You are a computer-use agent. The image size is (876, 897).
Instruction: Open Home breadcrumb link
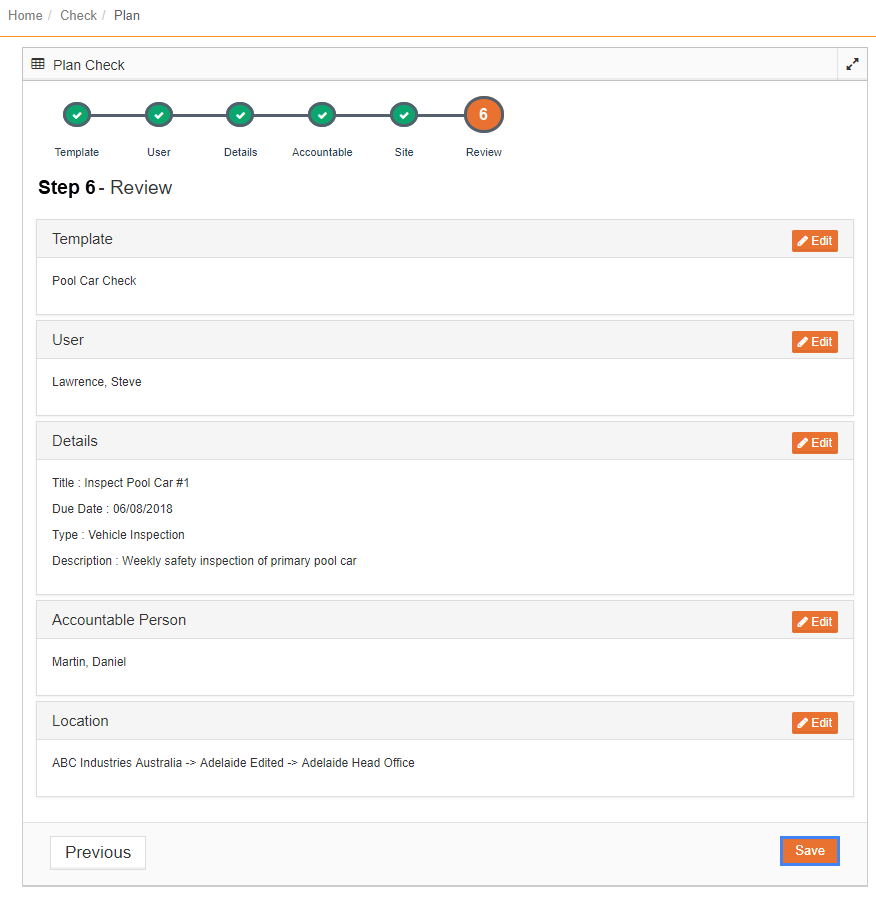click(25, 15)
